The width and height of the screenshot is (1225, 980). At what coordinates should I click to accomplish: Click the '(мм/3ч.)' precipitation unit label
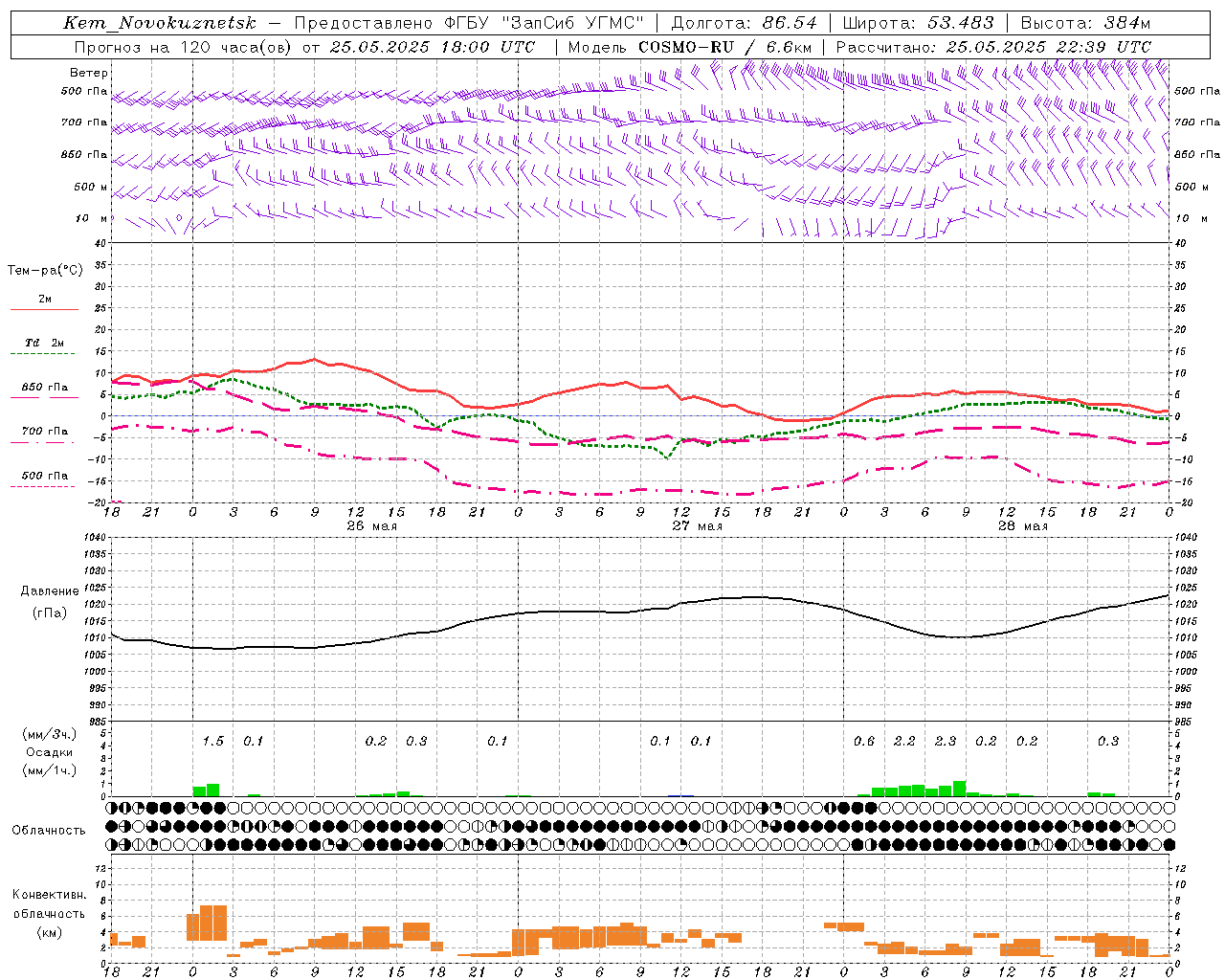[49, 734]
